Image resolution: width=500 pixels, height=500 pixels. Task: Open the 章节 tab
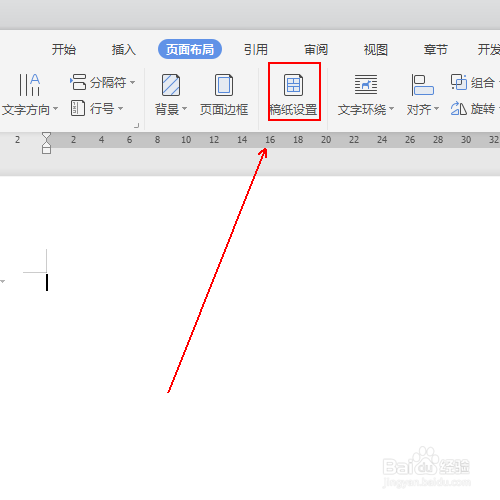(435, 50)
